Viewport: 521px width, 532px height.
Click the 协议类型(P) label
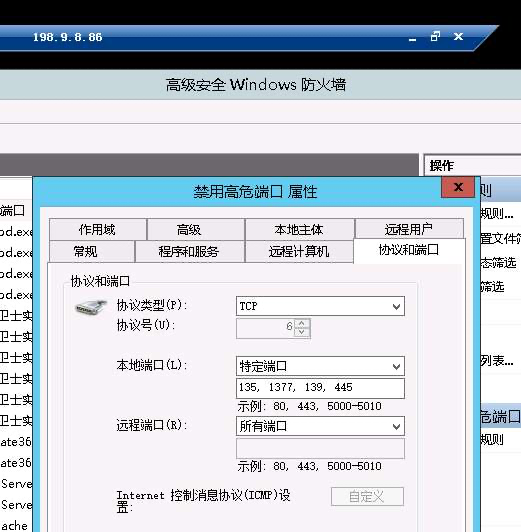tap(152, 305)
